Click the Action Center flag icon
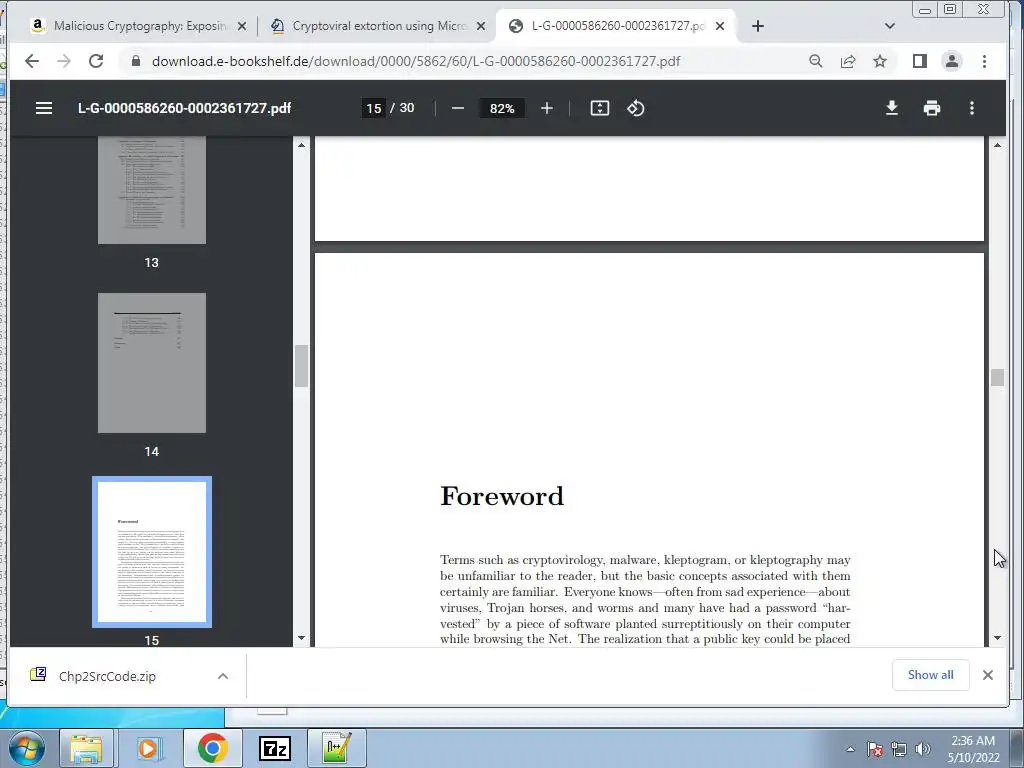This screenshot has height=768, width=1024. coord(875,749)
